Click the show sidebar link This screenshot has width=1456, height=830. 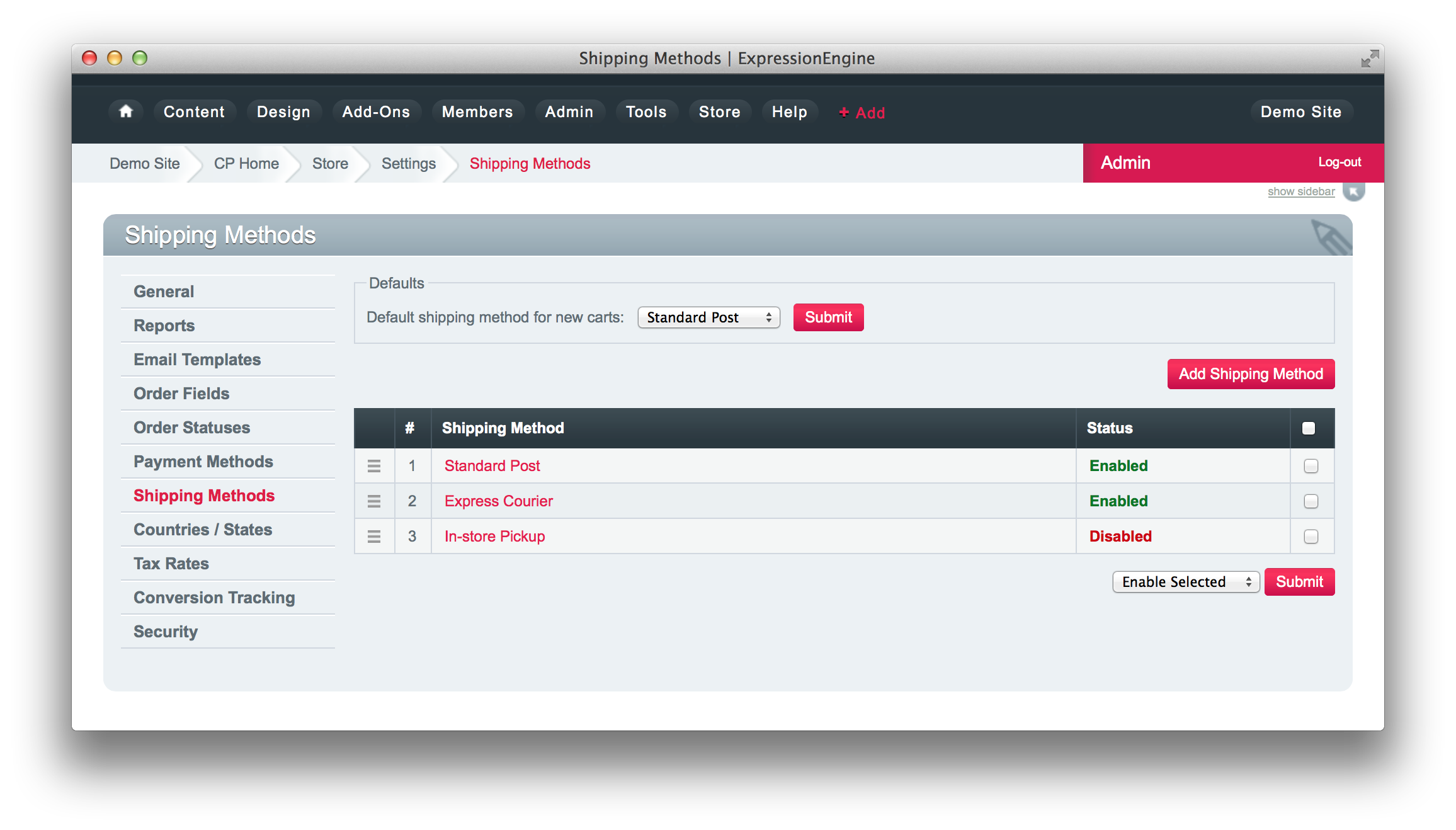[1301, 191]
